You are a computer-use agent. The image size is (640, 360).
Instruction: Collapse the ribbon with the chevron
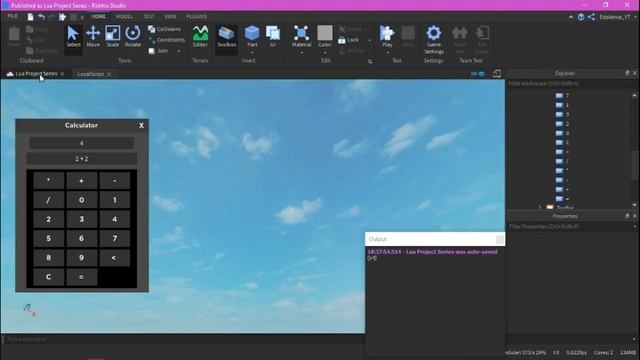point(571,17)
